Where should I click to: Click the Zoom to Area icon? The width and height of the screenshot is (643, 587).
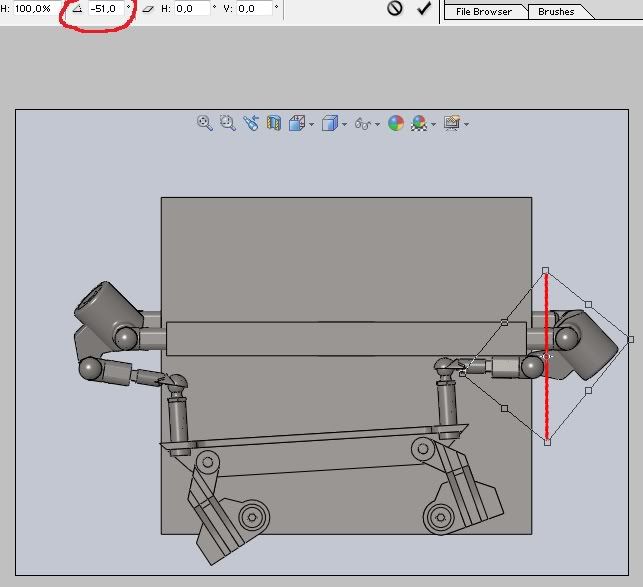point(227,123)
